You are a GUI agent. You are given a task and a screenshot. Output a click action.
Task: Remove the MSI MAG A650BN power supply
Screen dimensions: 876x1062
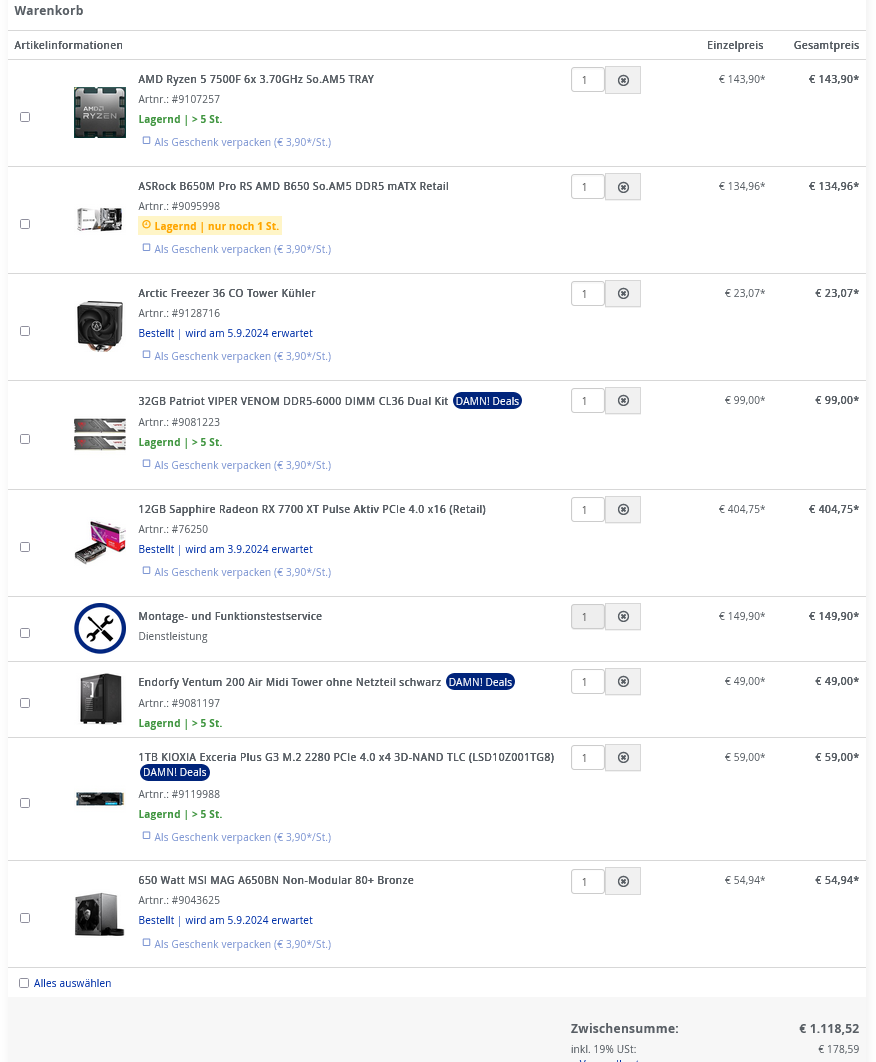pos(622,881)
